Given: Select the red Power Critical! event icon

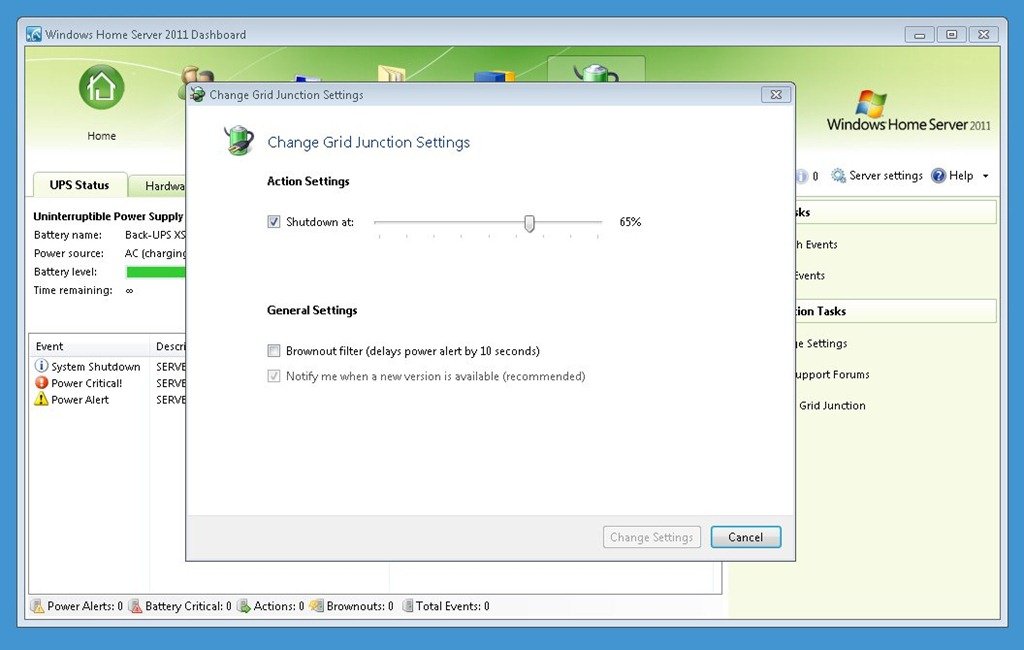Looking at the screenshot, I should [41, 383].
